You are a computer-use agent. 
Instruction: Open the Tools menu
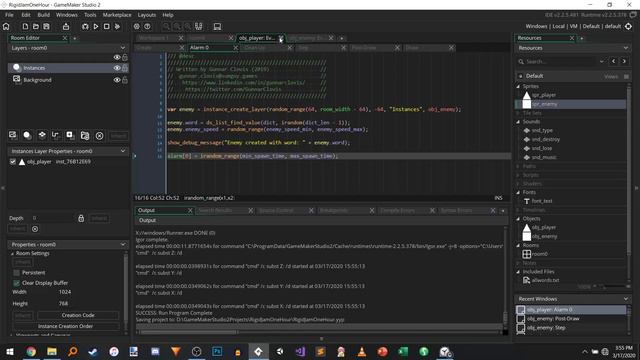[x=90, y=15]
